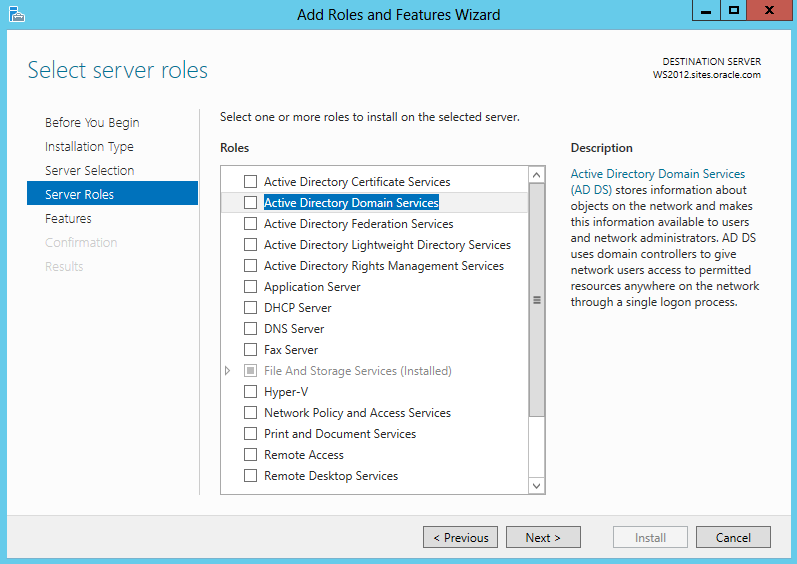Viewport: 797px width, 564px height.
Task: Select the Fax Server role label
Action: 291,350
